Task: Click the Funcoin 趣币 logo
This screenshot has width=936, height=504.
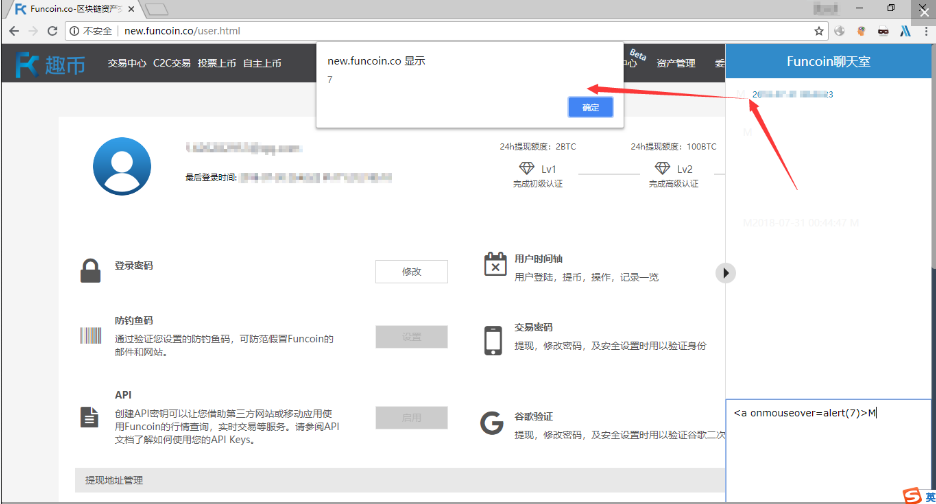Action: pyautogui.click(x=50, y=64)
